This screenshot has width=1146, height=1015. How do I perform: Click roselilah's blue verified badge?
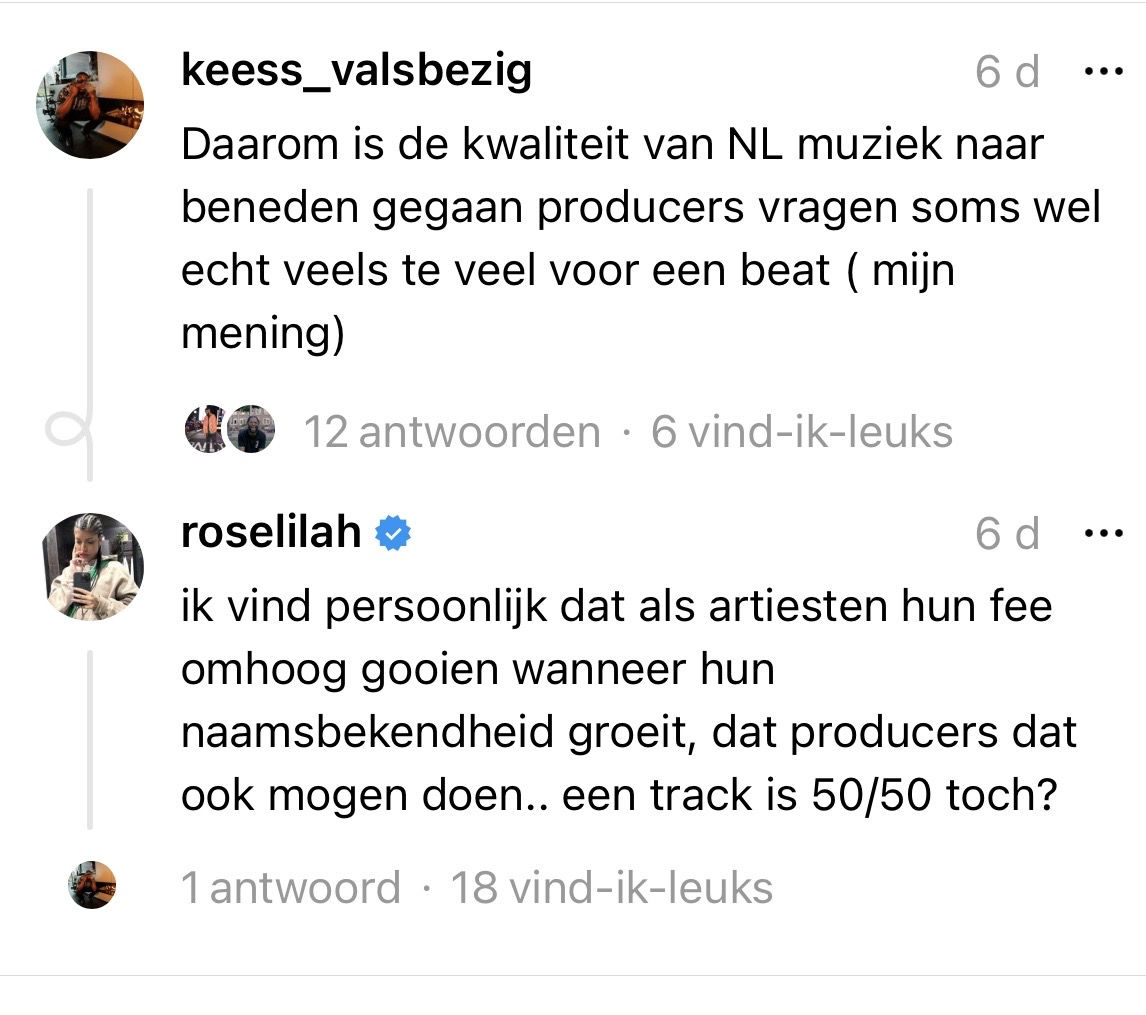tap(393, 535)
